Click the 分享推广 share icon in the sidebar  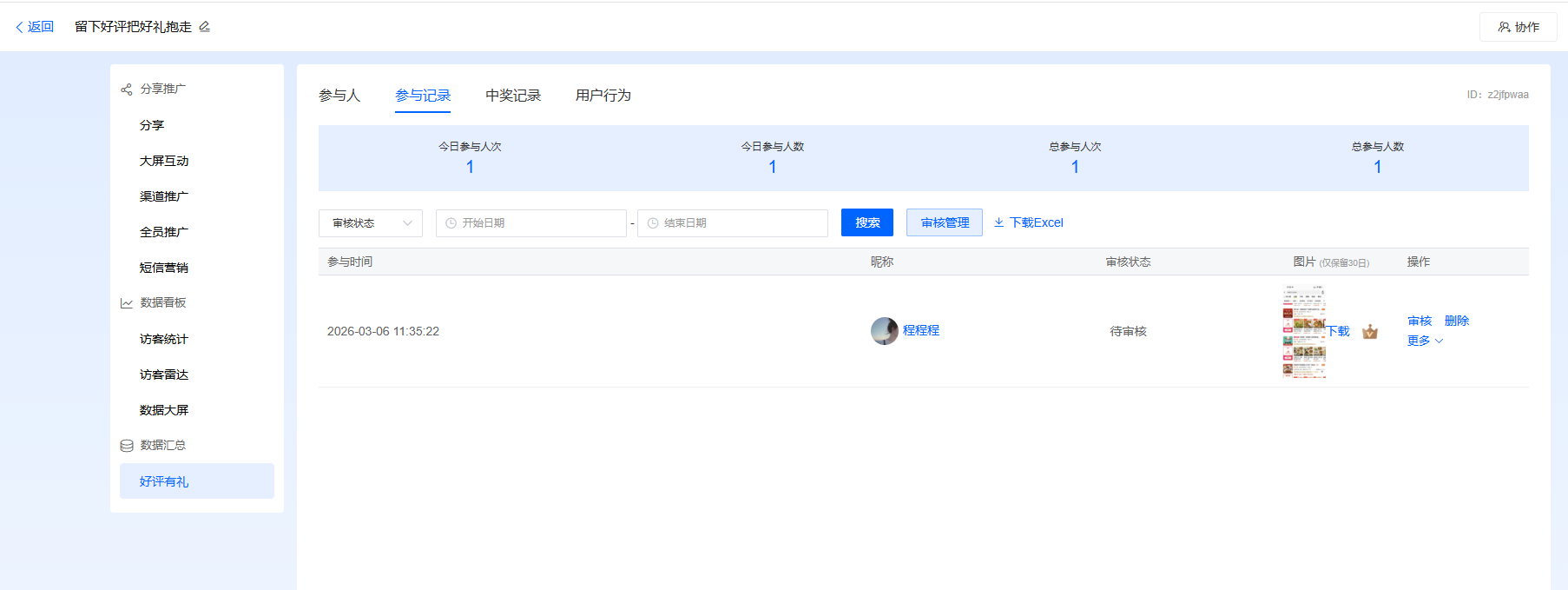pyautogui.click(x=127, y=89)
